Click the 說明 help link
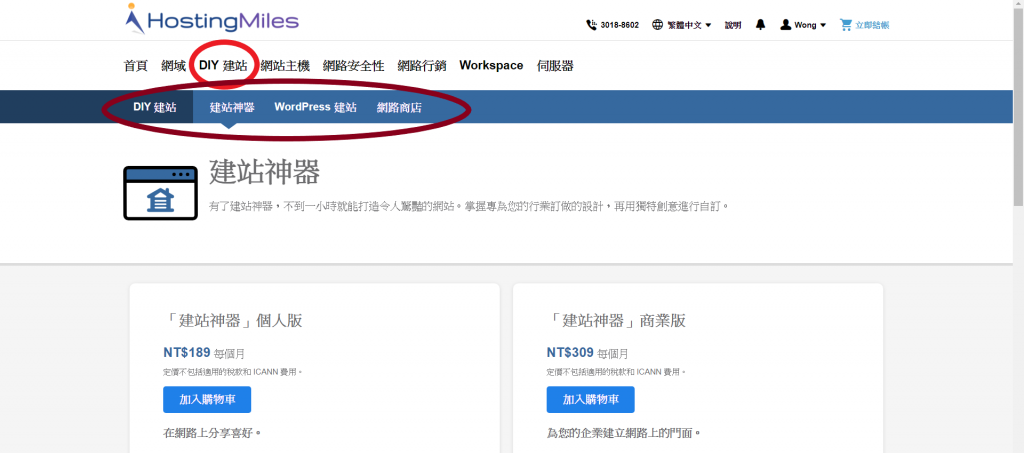This screenshot has width=1024, height=453. [733, 25]
